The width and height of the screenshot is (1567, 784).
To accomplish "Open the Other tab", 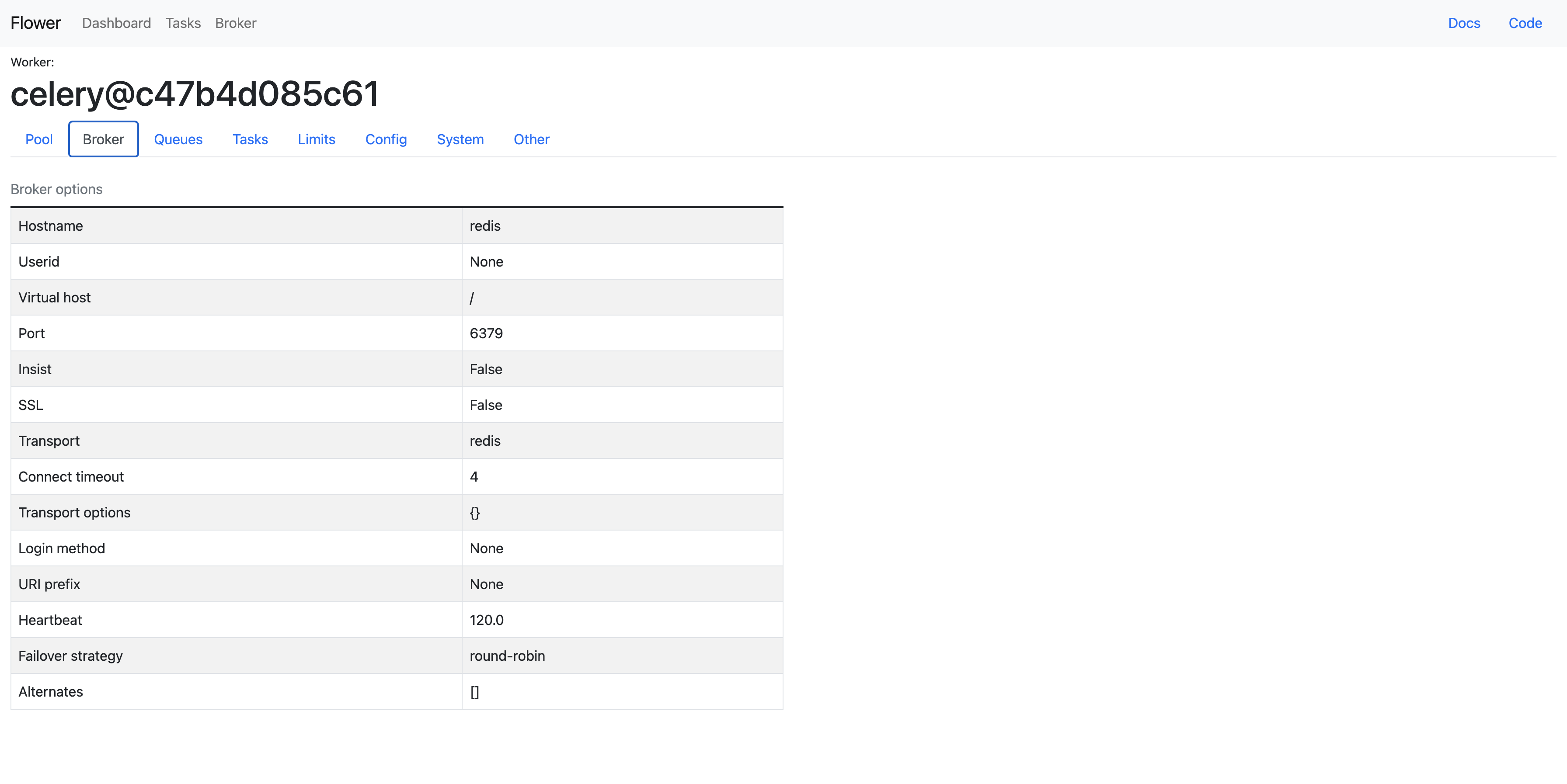I will pos(531,139).
